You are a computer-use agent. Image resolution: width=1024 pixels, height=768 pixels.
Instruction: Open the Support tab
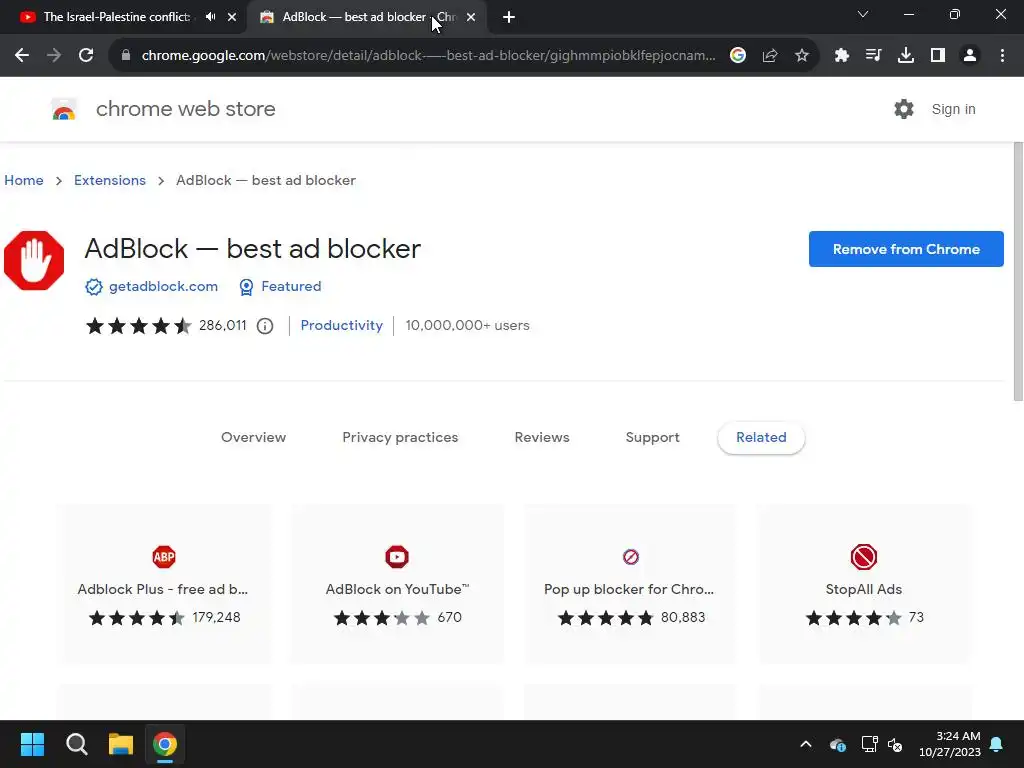[652, 438]
